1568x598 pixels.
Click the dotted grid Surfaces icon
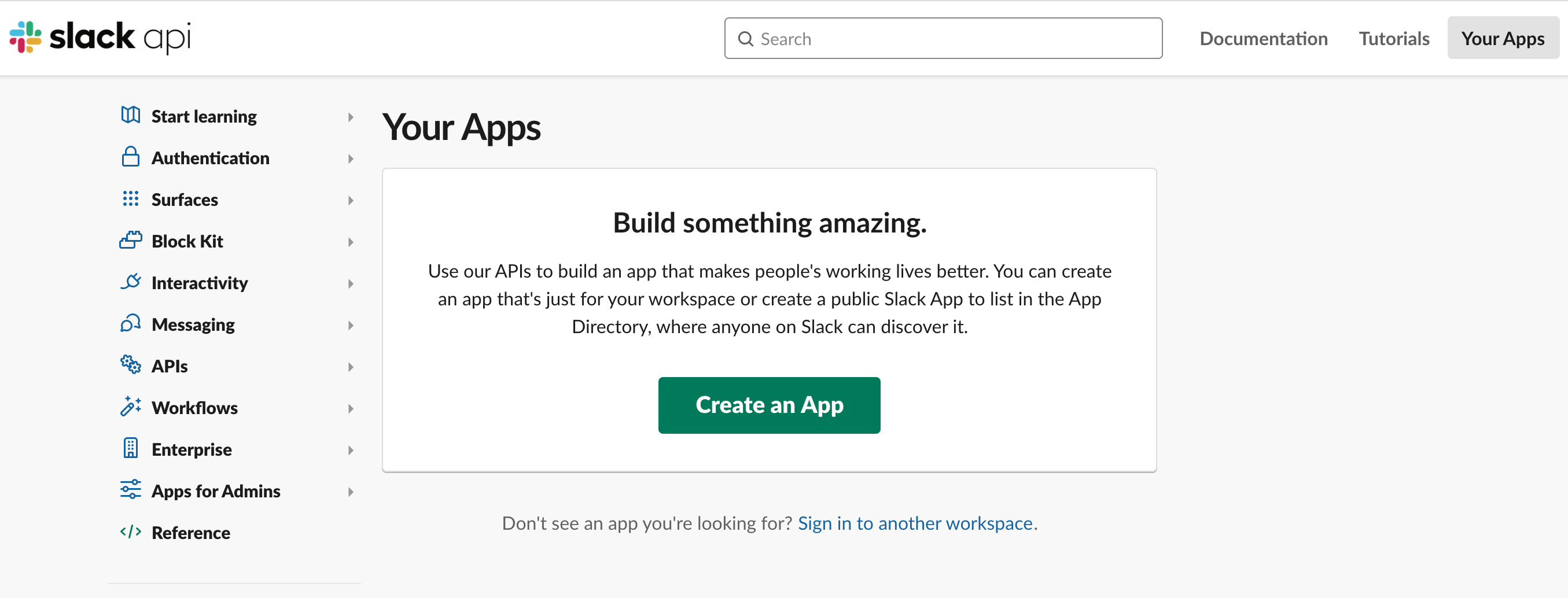pos(130,199)
